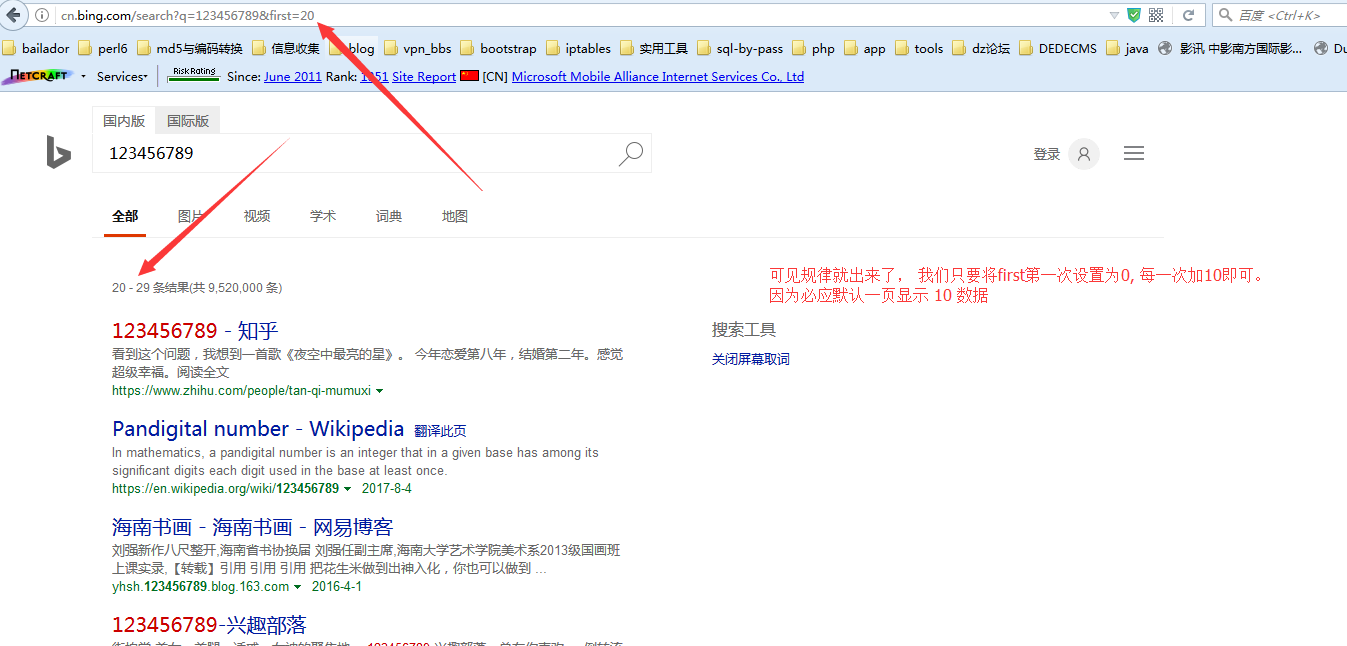Click the 20 - 29 条结果 count text

(197, 288)
